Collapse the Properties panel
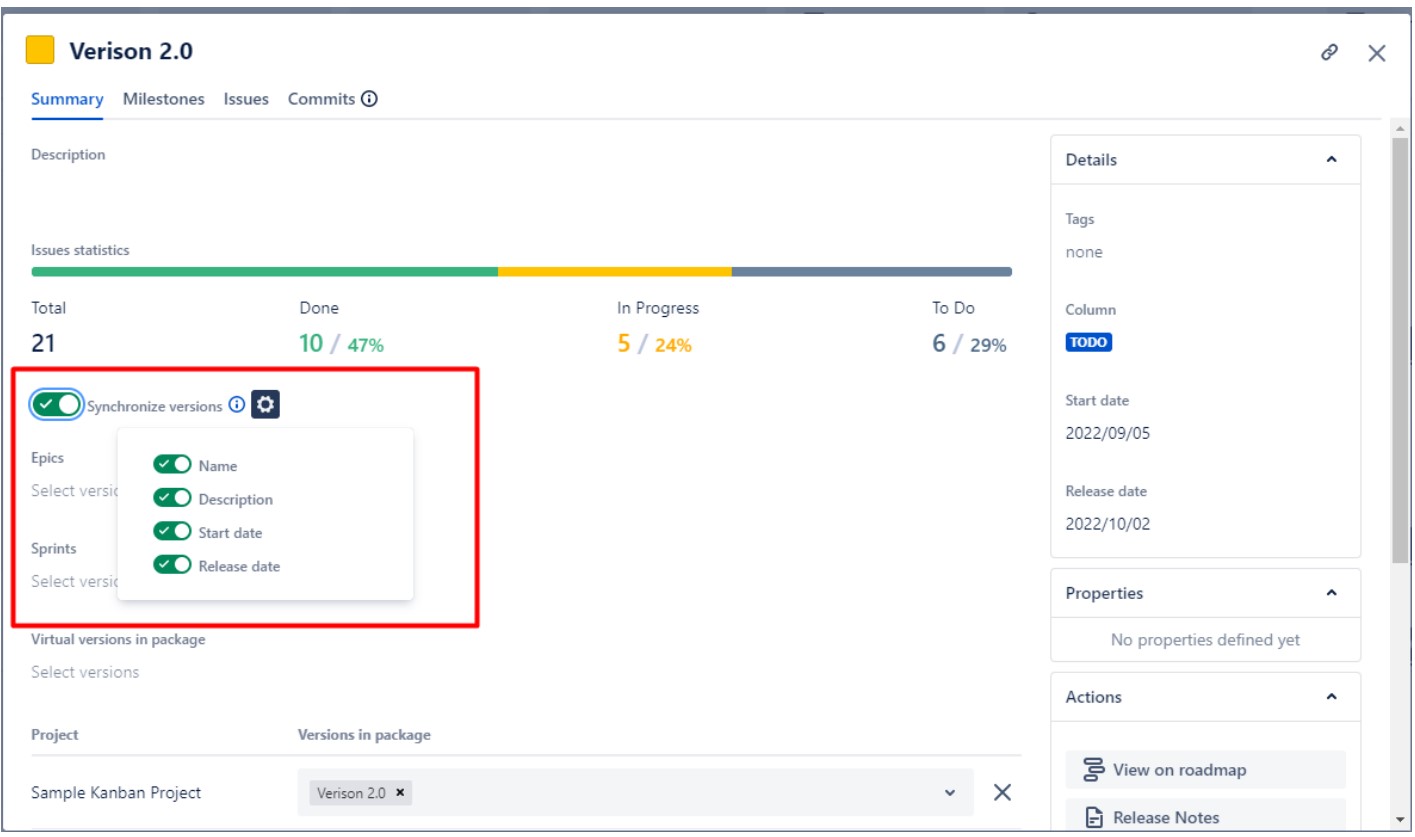Image resolution: width=1415 pixels, height=837 pixels. (1331, 593)
